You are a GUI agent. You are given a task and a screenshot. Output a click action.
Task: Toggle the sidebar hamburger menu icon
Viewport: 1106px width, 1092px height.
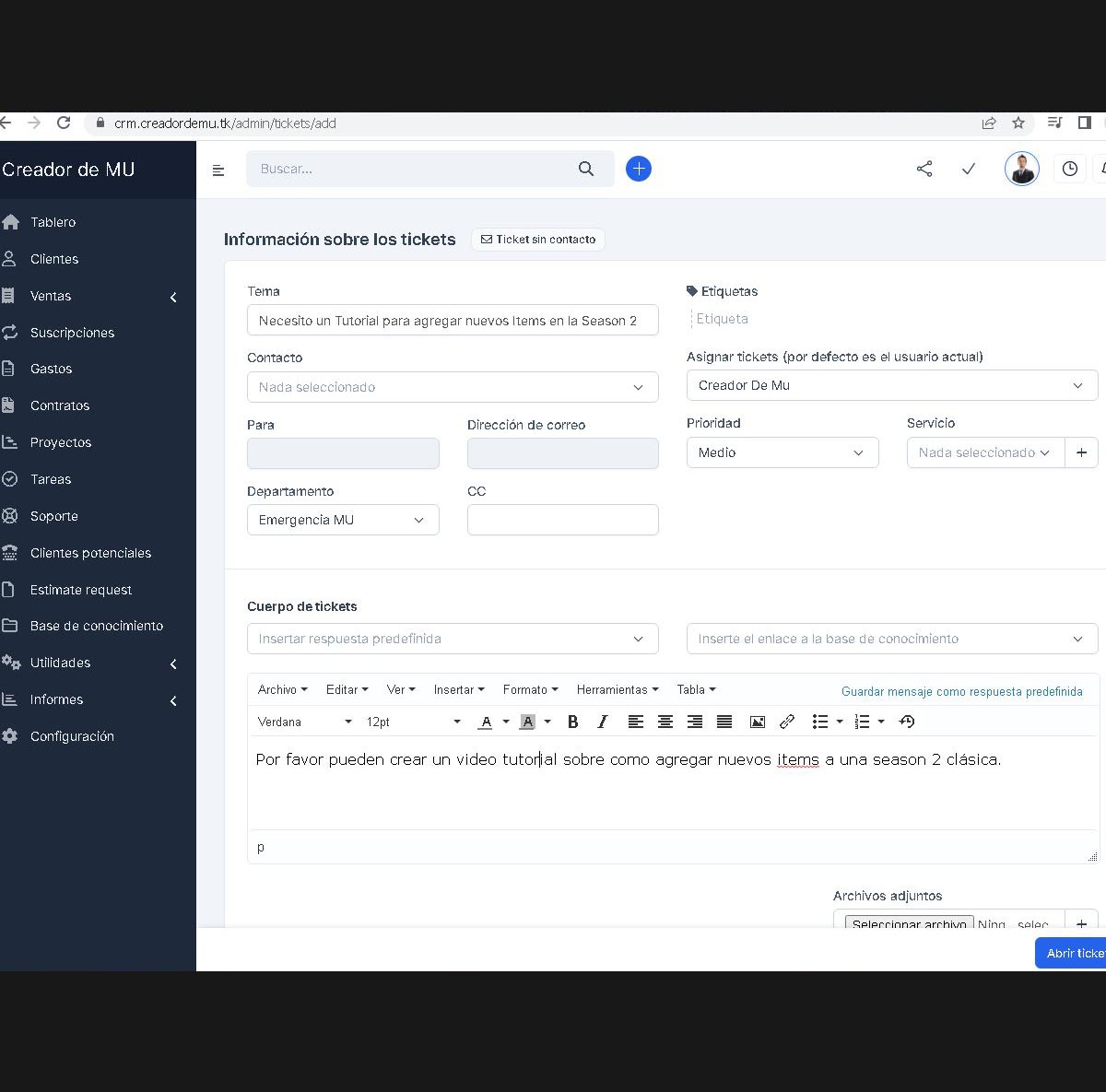point(218,170)
